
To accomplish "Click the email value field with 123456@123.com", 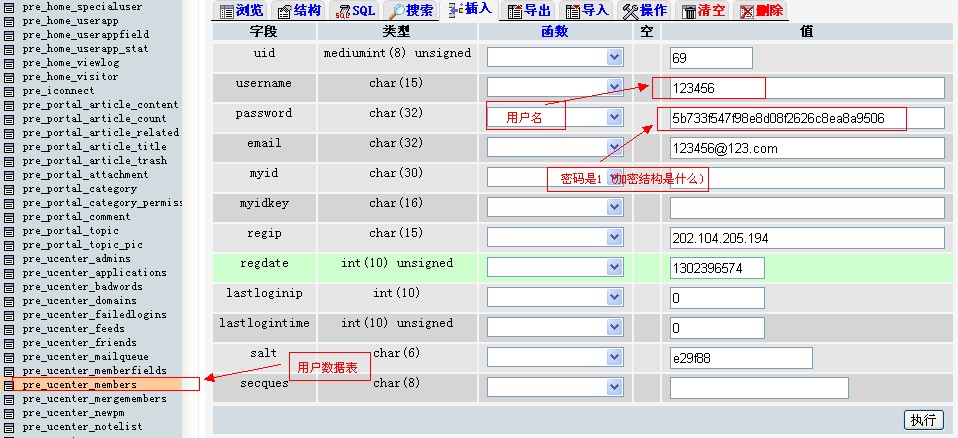I will point(807,148).
